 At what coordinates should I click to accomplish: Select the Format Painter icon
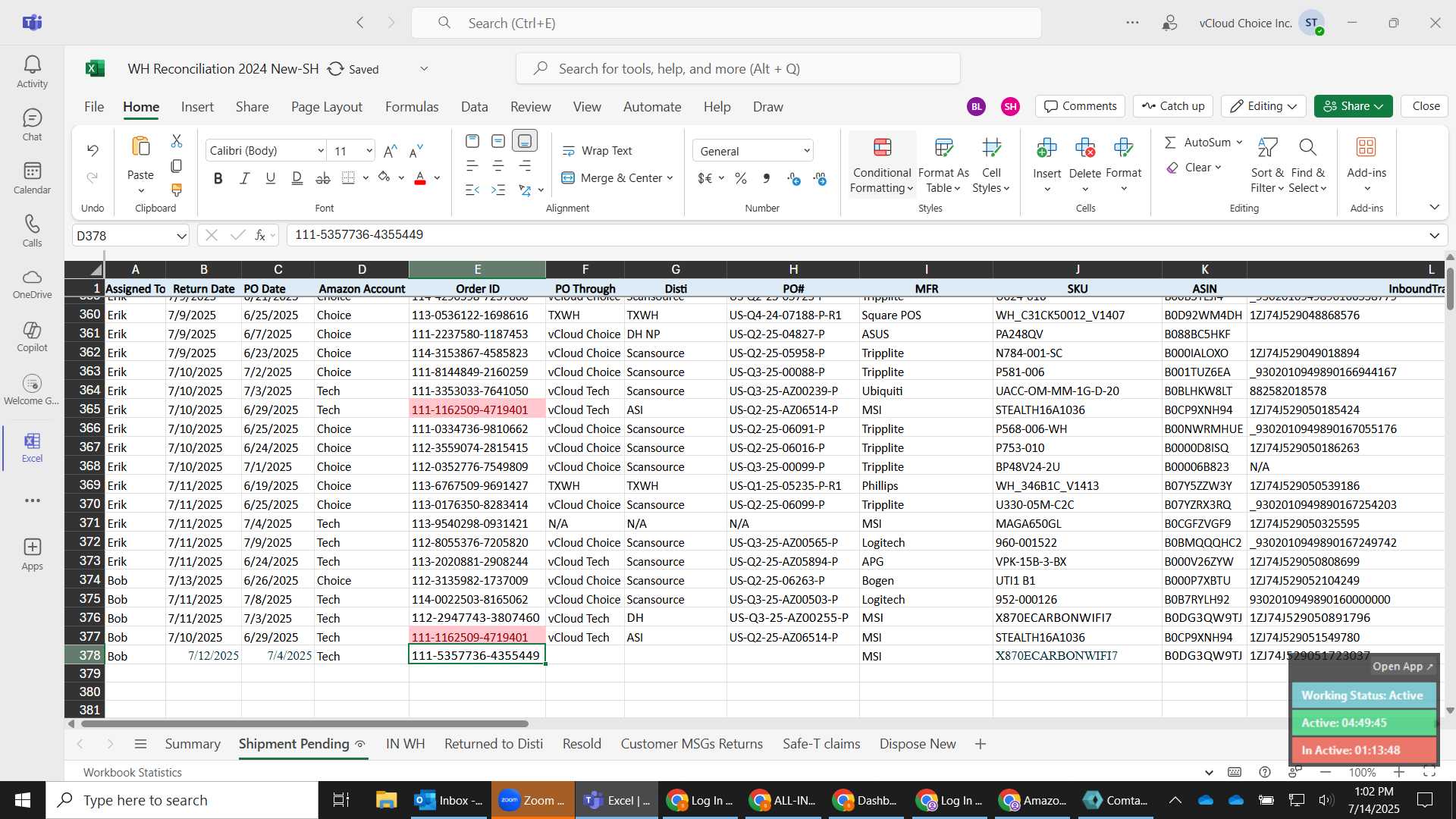coord(177,190)
